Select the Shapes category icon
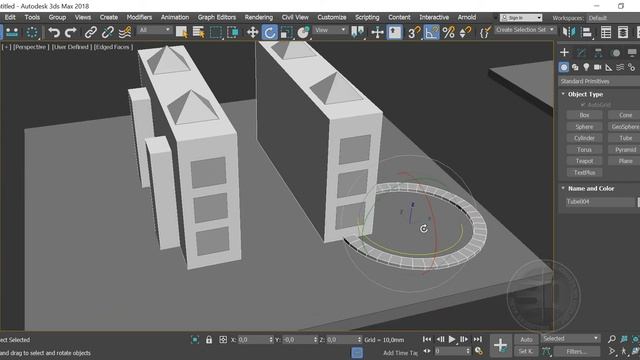 click(x=575, y=67)
